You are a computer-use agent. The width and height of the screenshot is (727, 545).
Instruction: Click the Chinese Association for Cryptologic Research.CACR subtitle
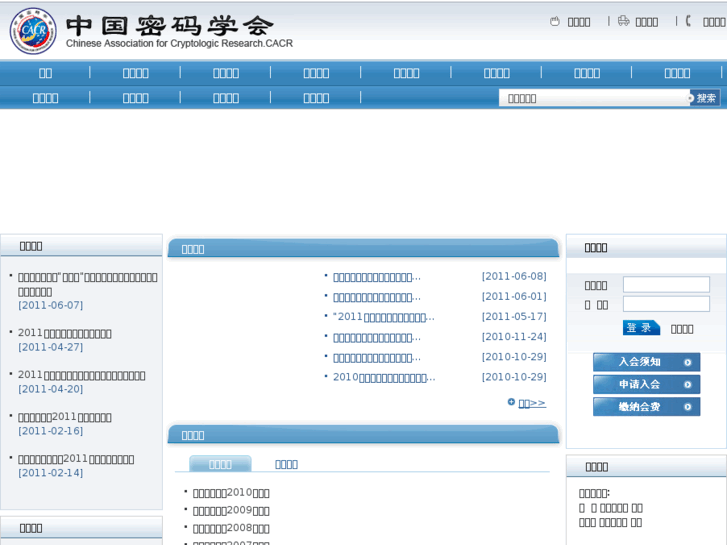(179, 44)
